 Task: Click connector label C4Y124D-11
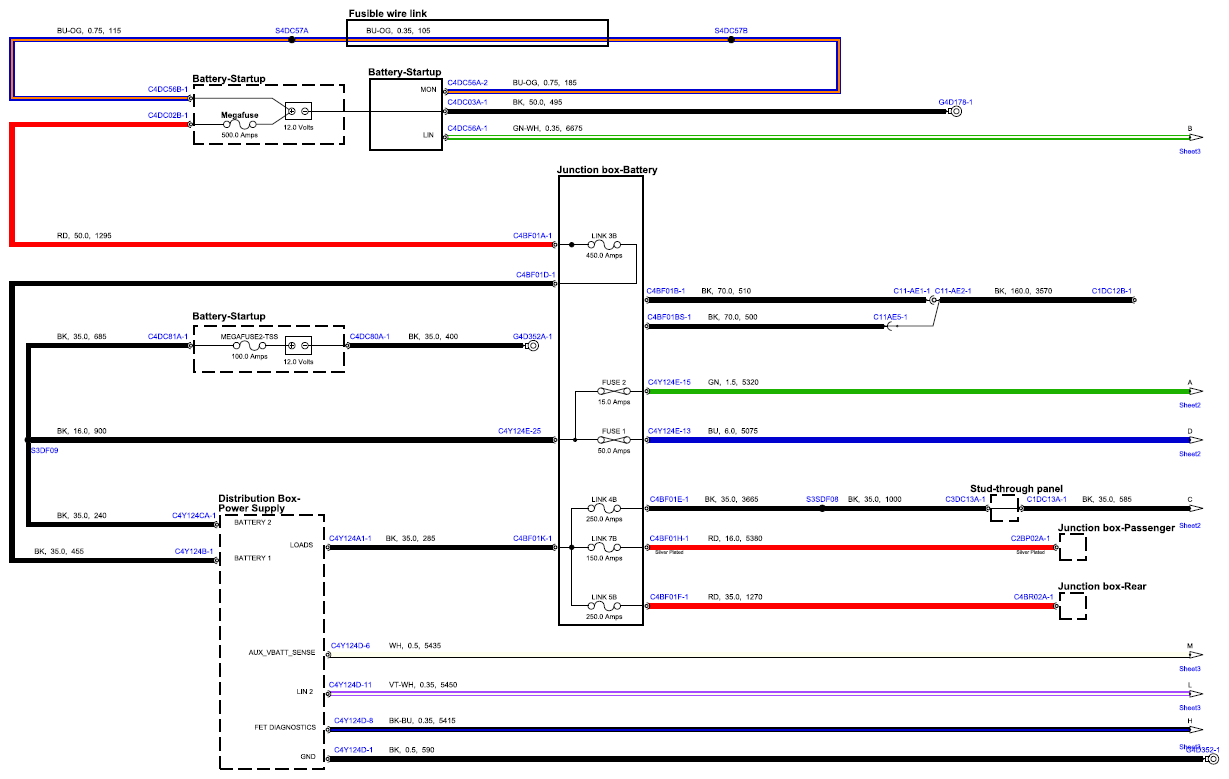351,685
